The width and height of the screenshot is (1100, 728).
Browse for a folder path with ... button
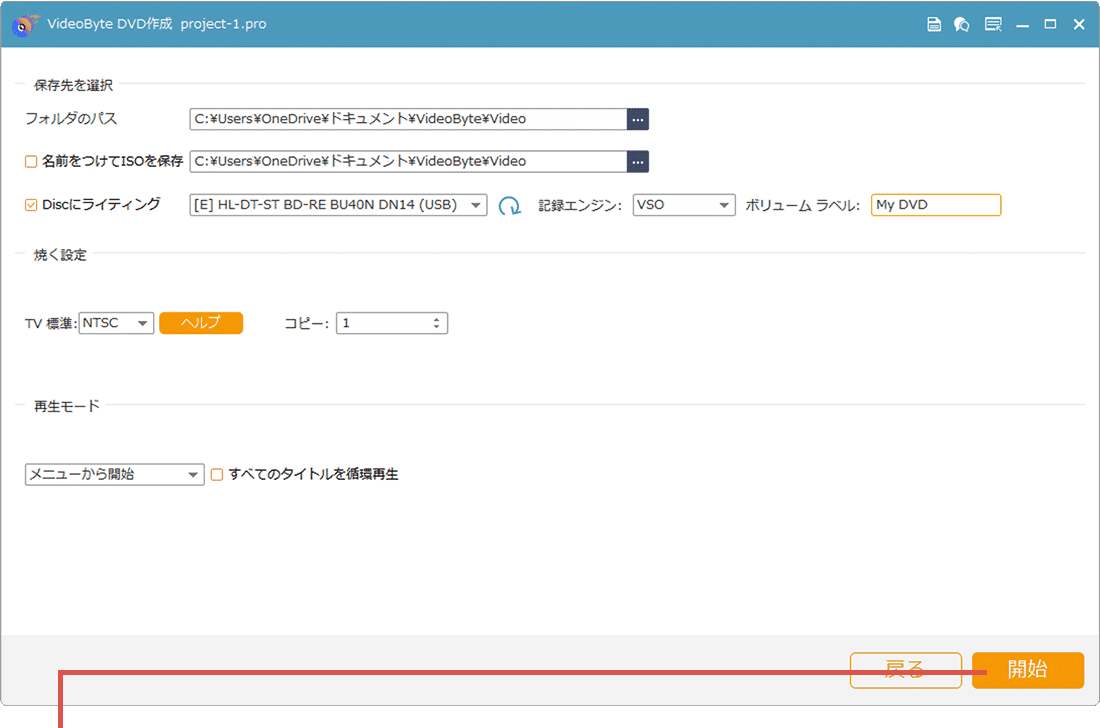[638, 118]
